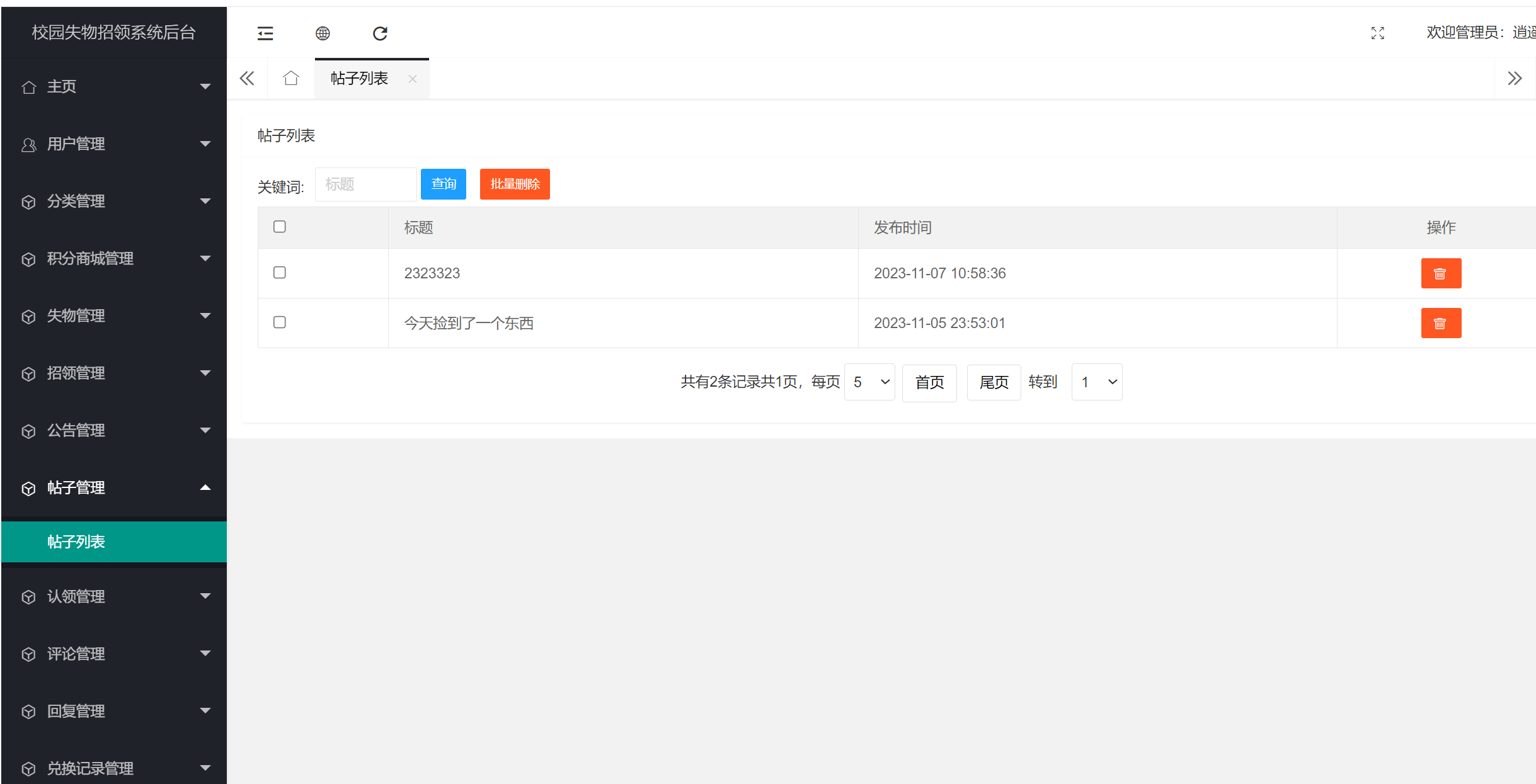The width and height of the screenshot is (1536, 784).
Task: Delete the post 今天捡到了一个东西 via trash icon
Action: tap(1441, 323)
